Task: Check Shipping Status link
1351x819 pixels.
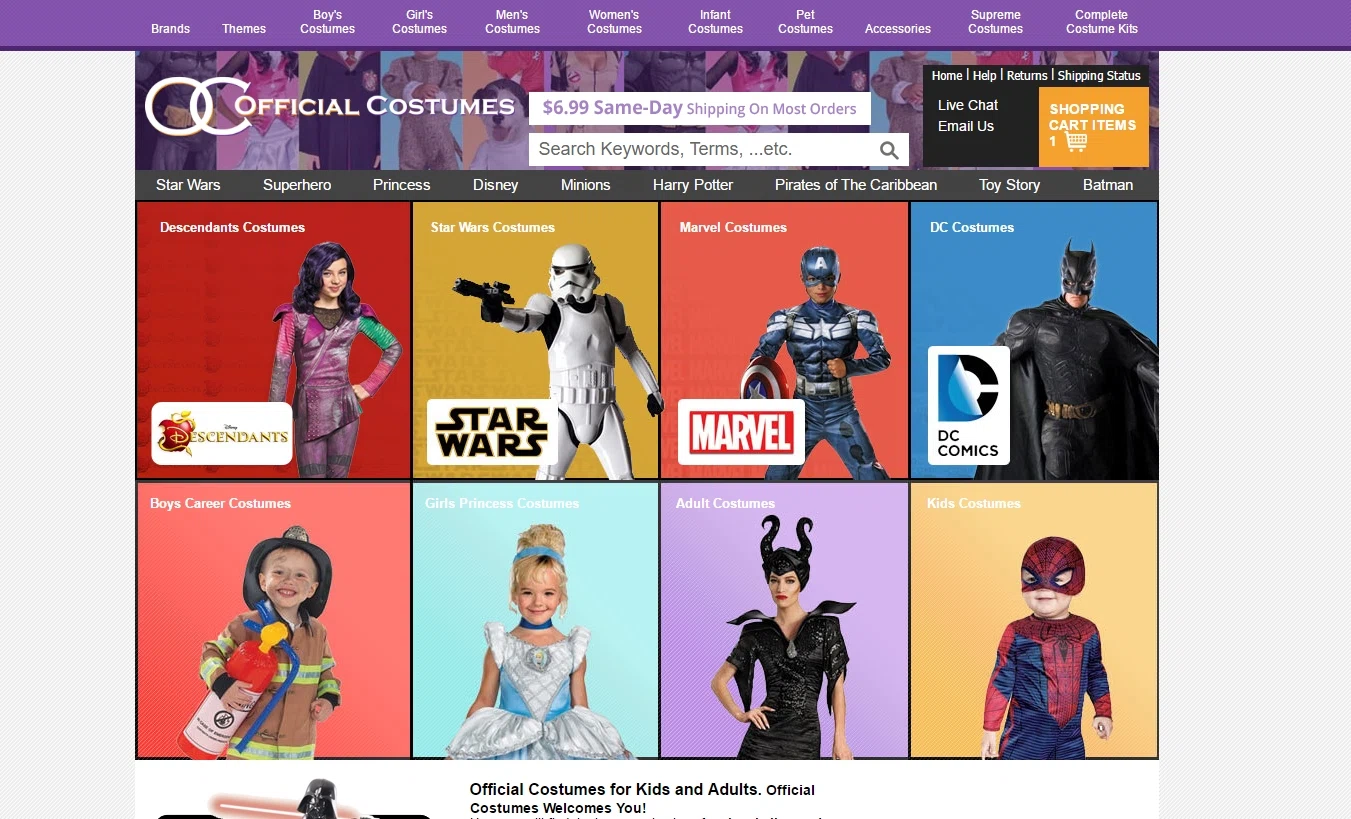Action: click(1098, 75)
